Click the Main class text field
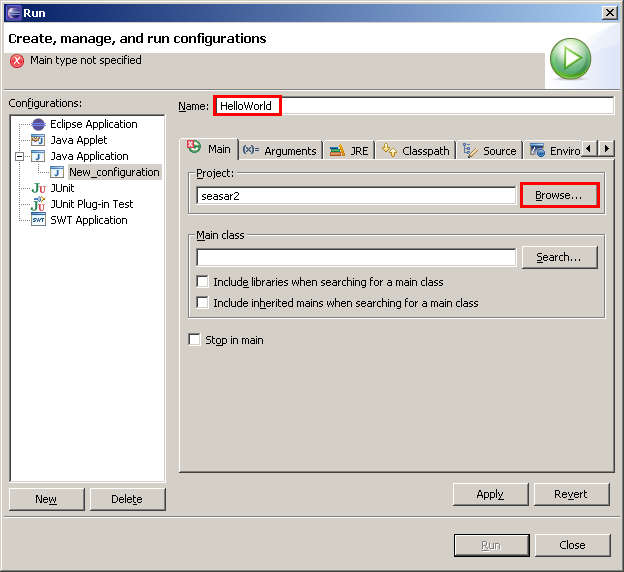Image resolution: width=624 pixels, height=572 pixels. pyautogui.click(x=356, y=257)
